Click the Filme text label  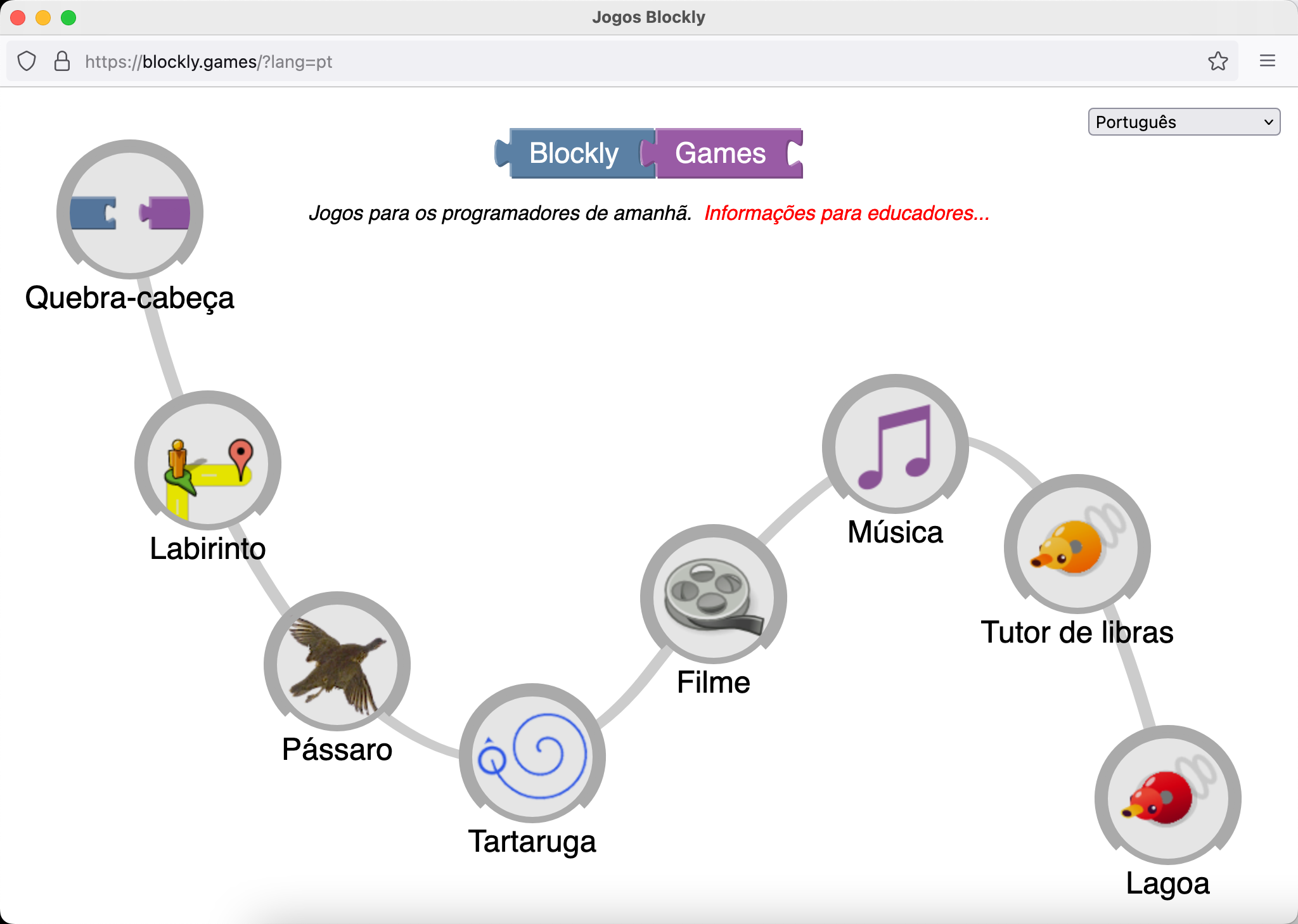[714, 683]
